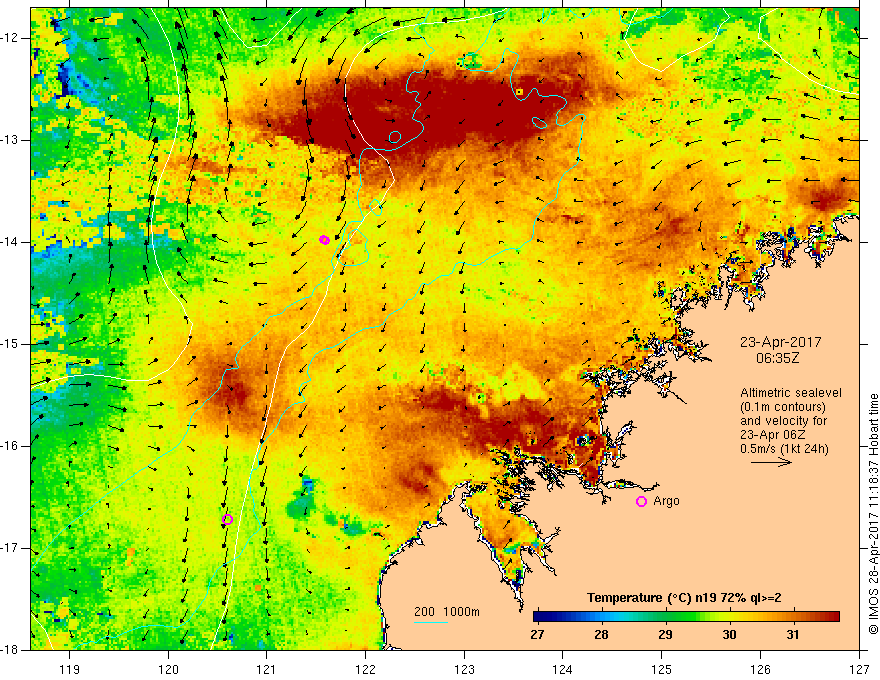Click the '06:35Z' time label
Image resolution: width=880 pixels, height=680 pixels.
777,358
